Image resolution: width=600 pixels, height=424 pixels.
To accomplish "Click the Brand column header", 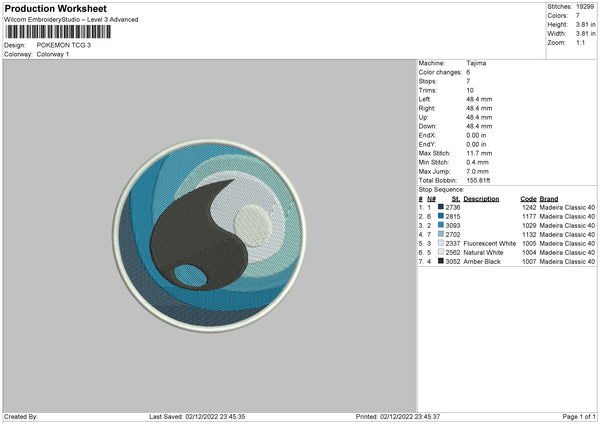I will tap(549, 199).
